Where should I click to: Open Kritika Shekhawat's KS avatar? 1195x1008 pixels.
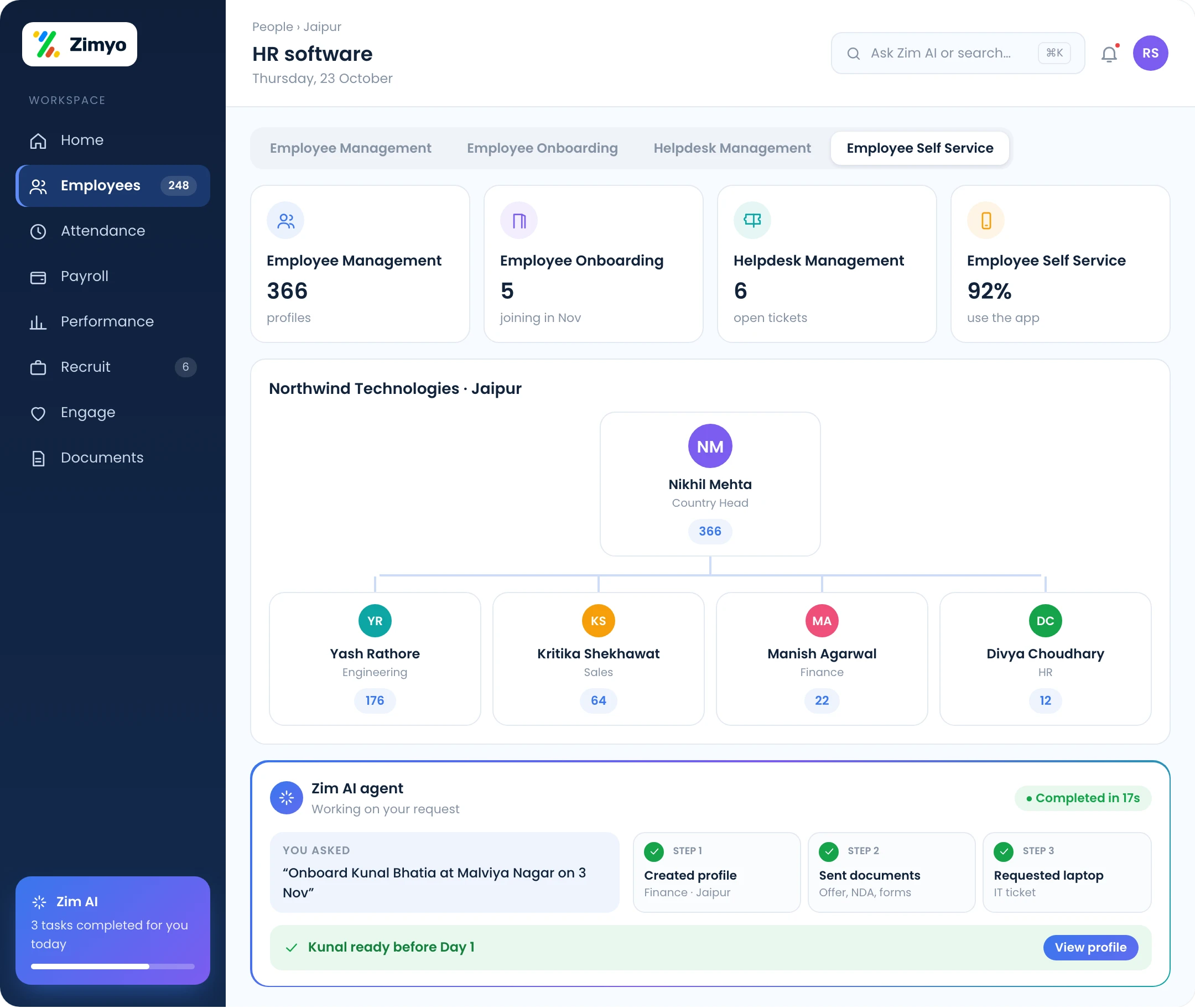(599, 621)
